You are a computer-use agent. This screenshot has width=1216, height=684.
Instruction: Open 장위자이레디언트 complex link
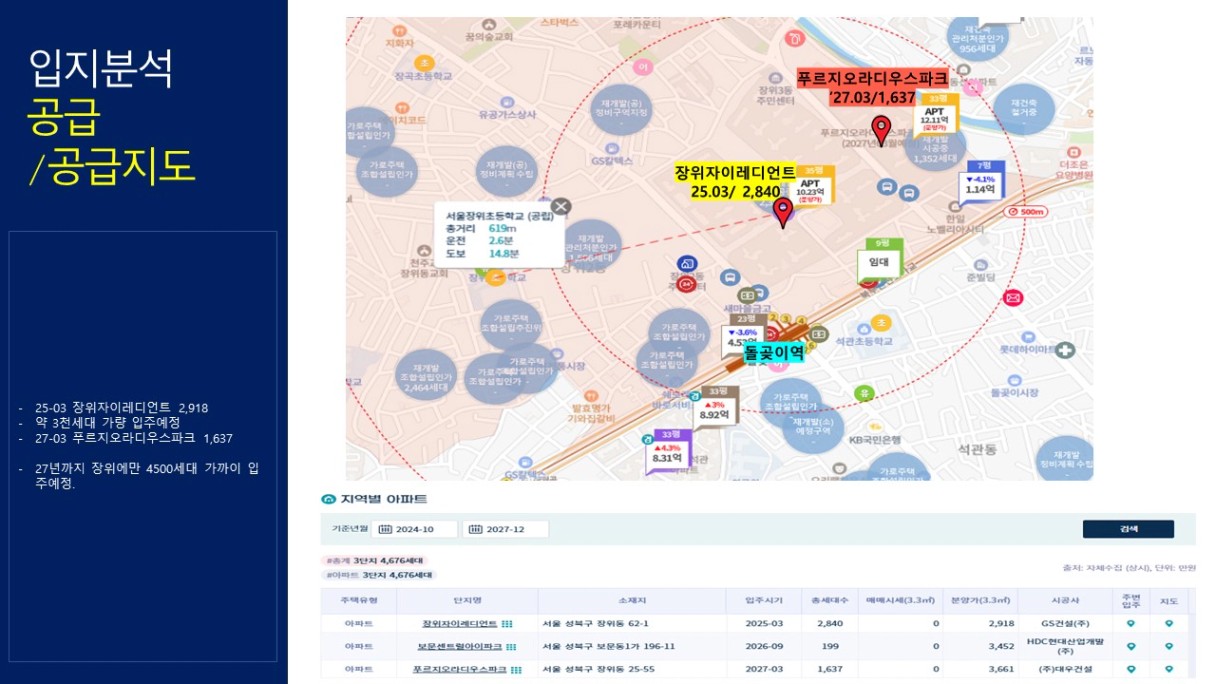(x=459, y=623)
